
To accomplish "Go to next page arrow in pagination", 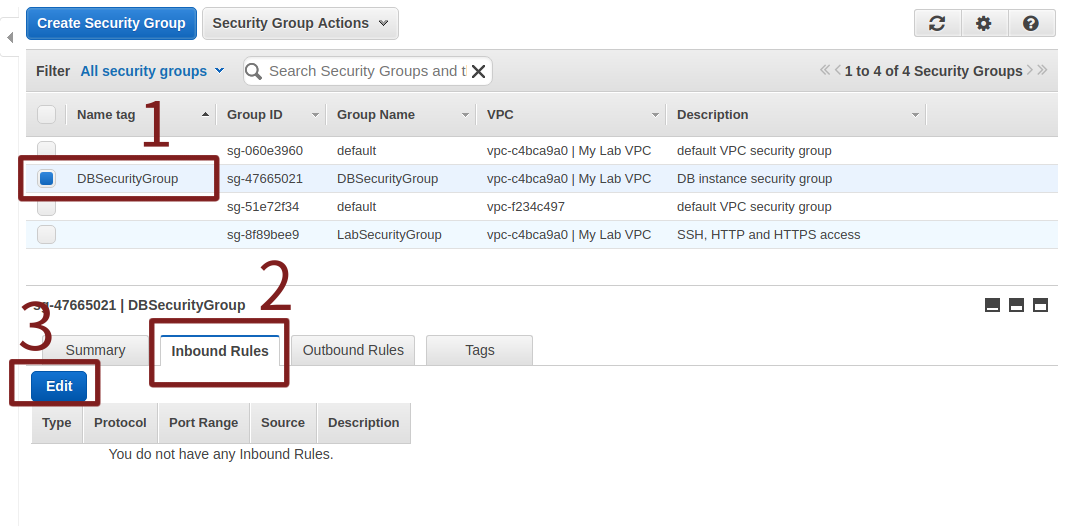I will [1030, 71].
